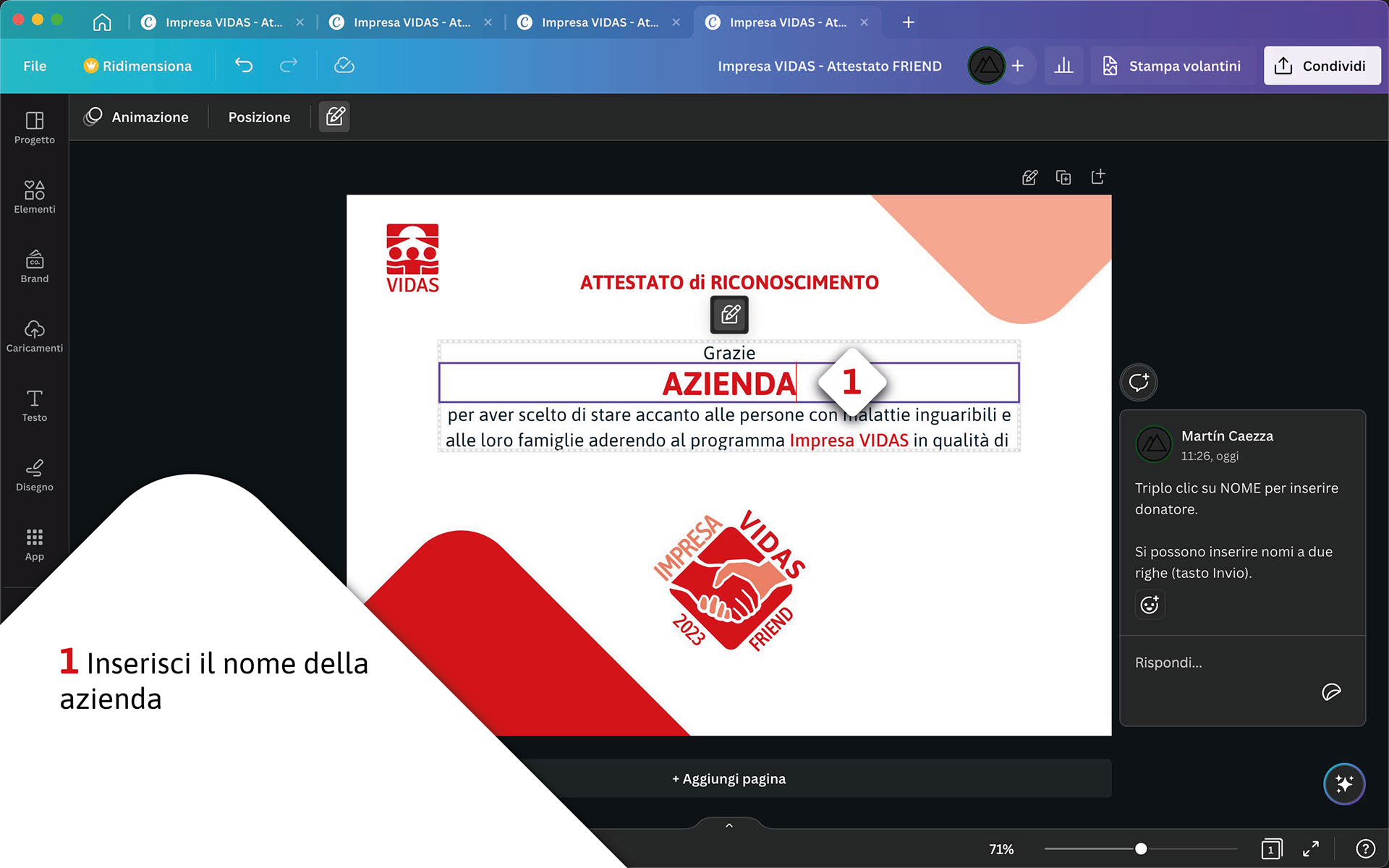Click the document title Impresa VIDAS - Attestato FRIEND
The width and height of the screenshot is (1389, 868).
[x=829, y=66]
